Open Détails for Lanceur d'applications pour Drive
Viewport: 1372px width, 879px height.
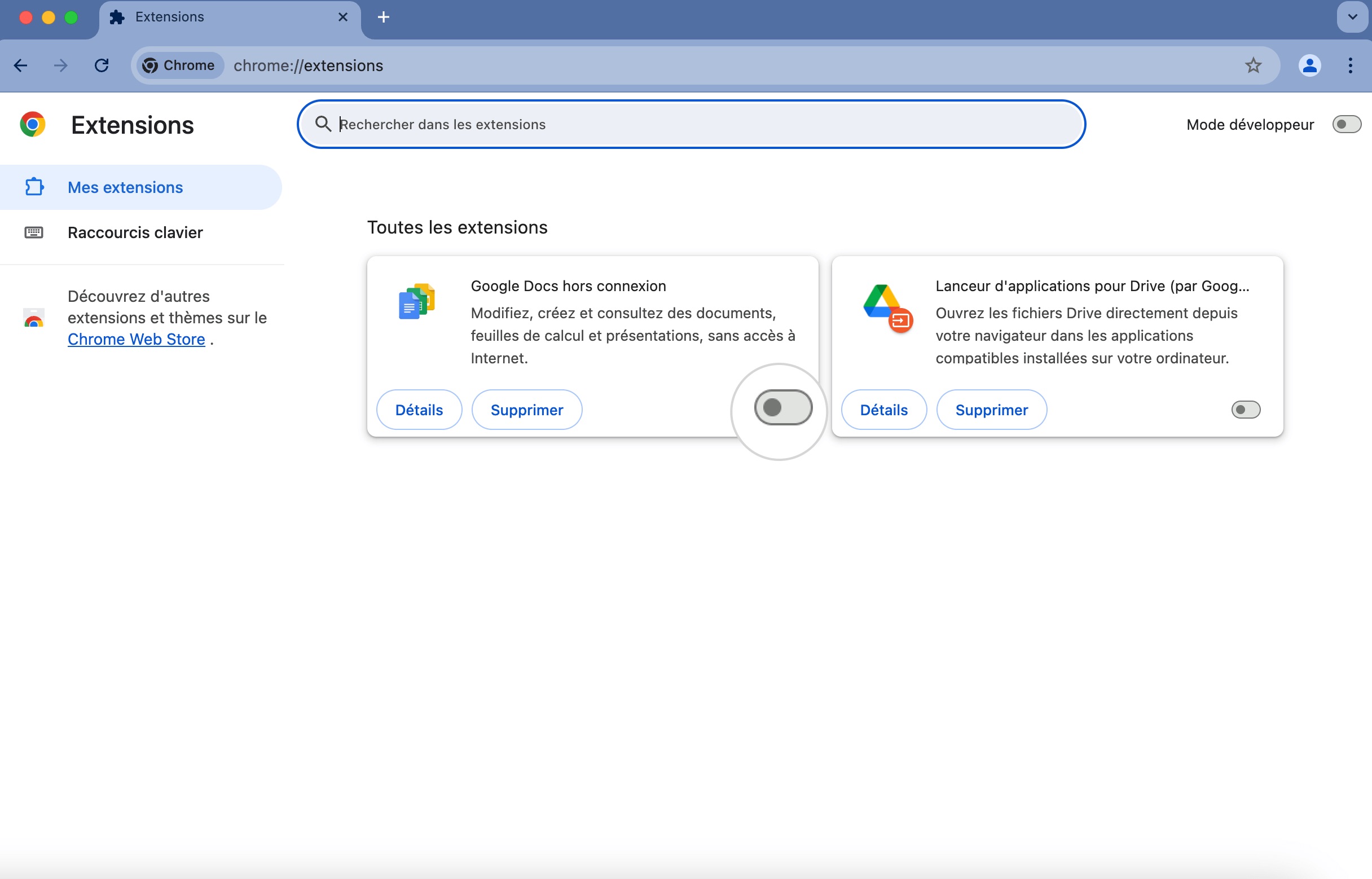coord(883,410)
